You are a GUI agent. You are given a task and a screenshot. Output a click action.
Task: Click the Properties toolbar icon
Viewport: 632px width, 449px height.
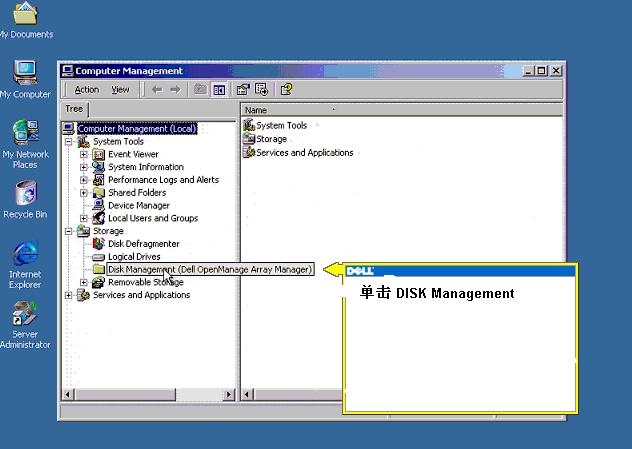tap(243, 89)
